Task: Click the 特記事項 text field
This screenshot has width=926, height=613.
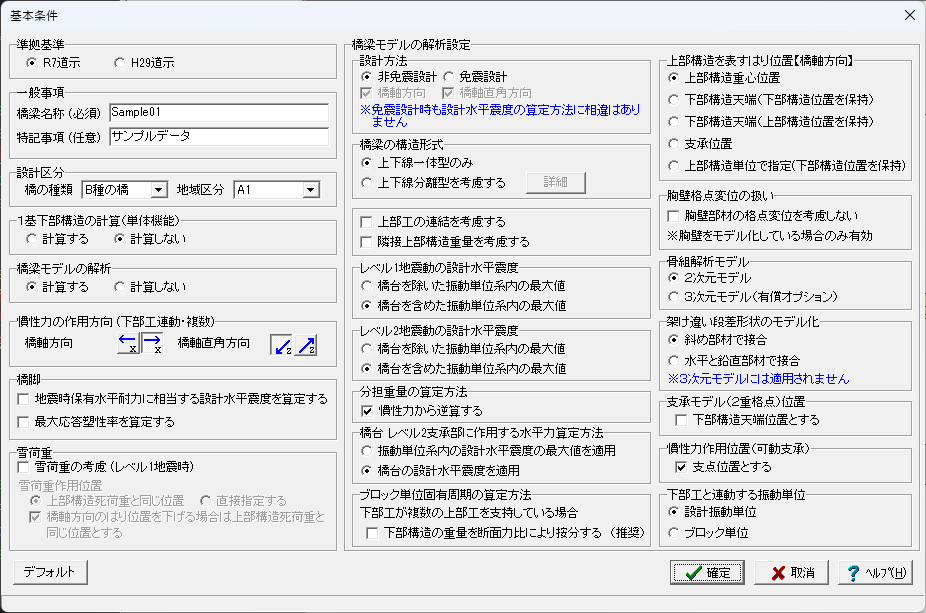Action: point(218,135)
